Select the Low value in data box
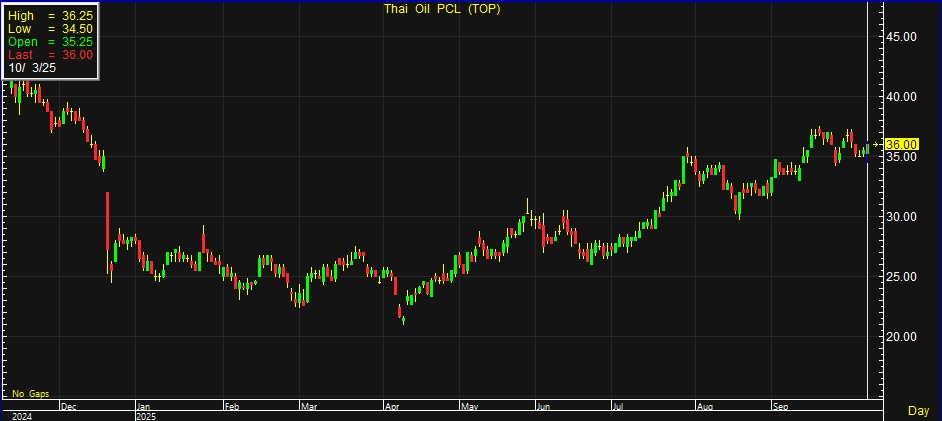942x421 pixels. [x=77, y=30]
